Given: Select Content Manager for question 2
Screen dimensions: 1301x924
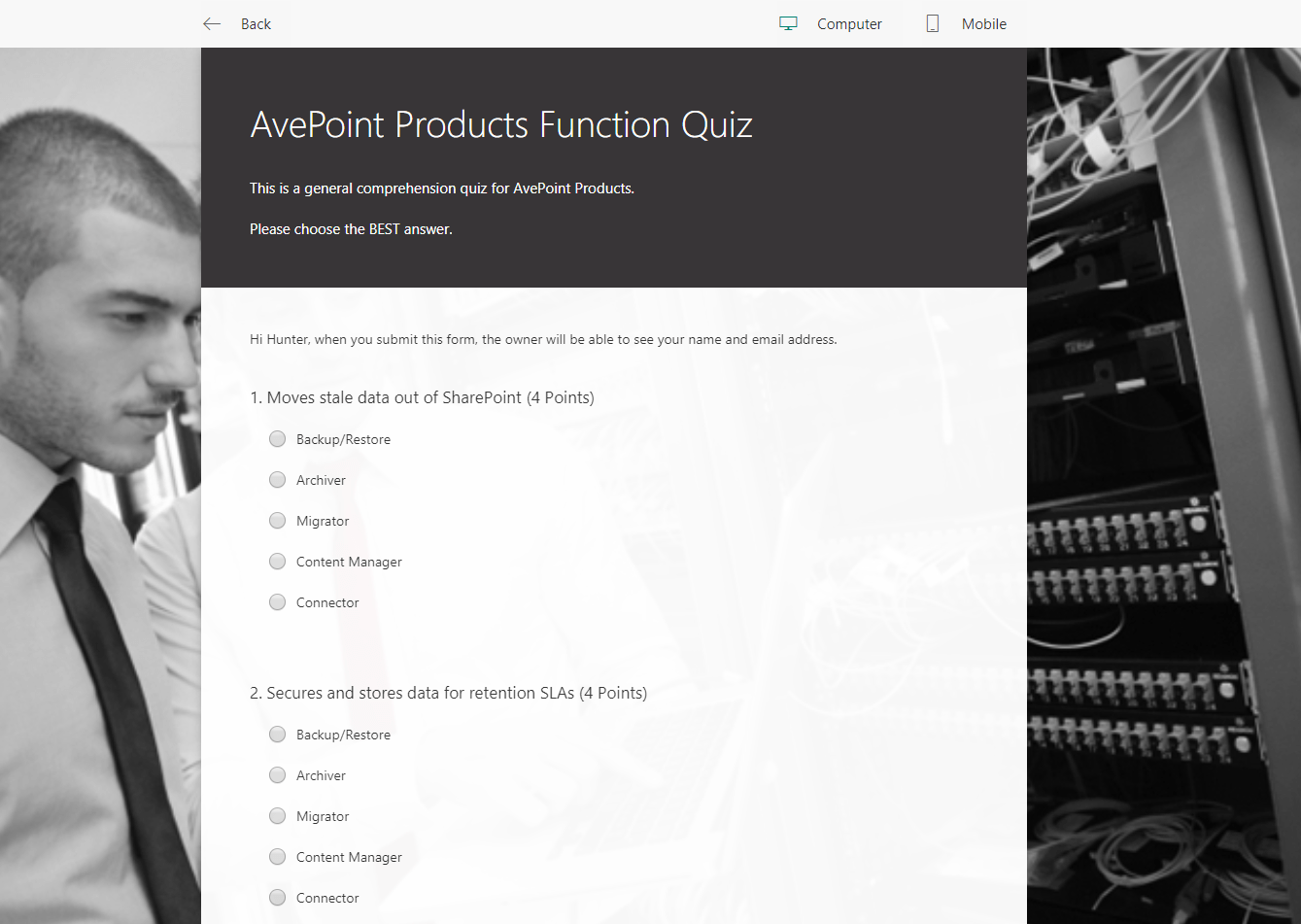Looking at the screenshot, I should 277,856.
